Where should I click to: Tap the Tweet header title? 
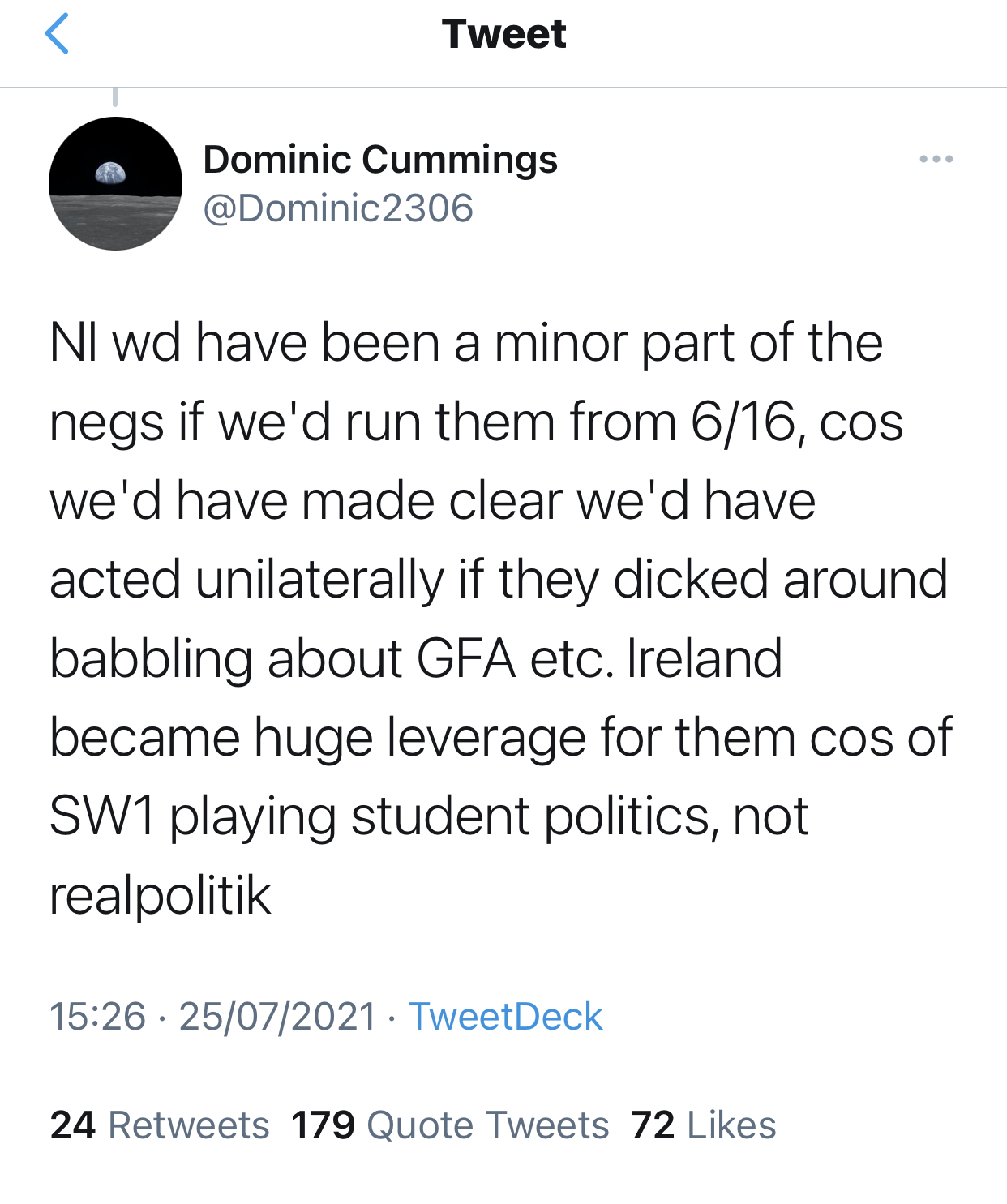(x=504, y=34)
